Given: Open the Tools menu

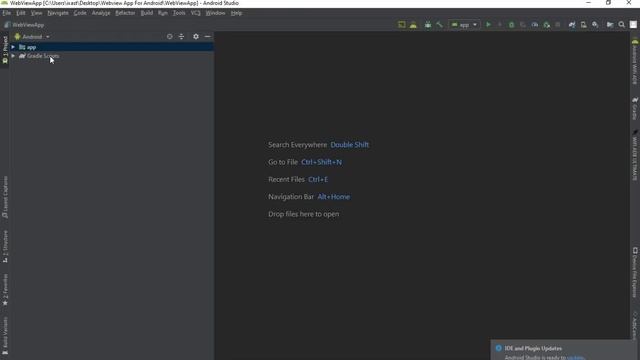Looking at the screenshot, I should (x=179, y=13).
